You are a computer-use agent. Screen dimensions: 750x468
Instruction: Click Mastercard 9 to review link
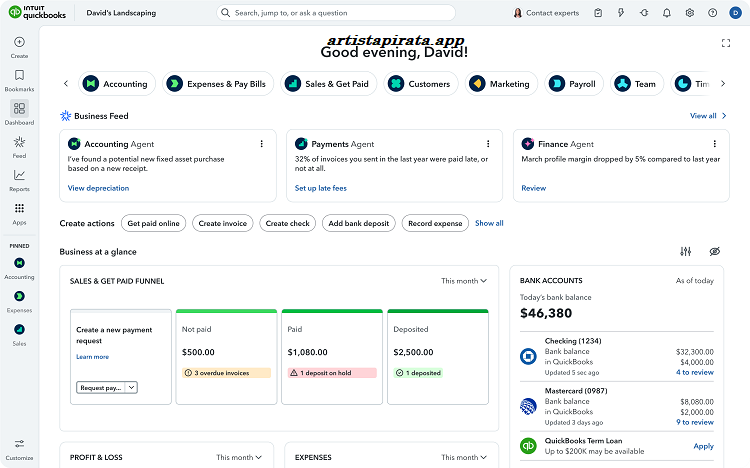point(695,422)
